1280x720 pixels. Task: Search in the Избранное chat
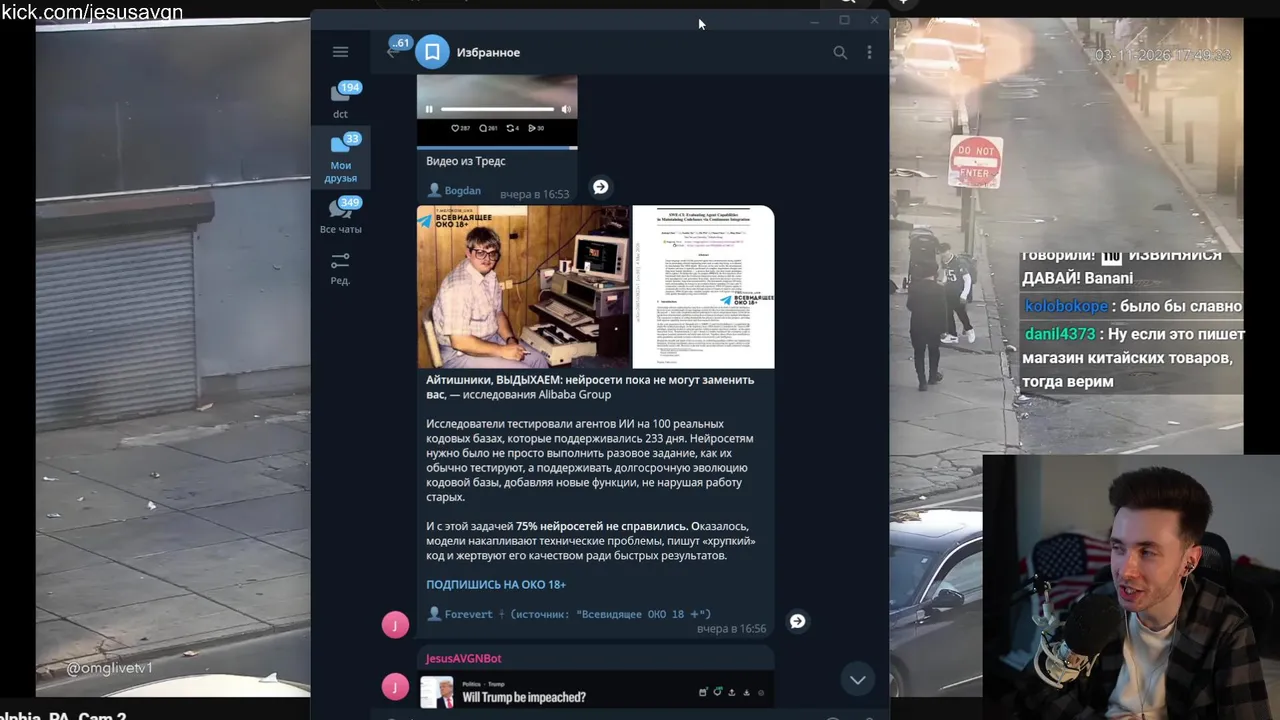(840, 52)
